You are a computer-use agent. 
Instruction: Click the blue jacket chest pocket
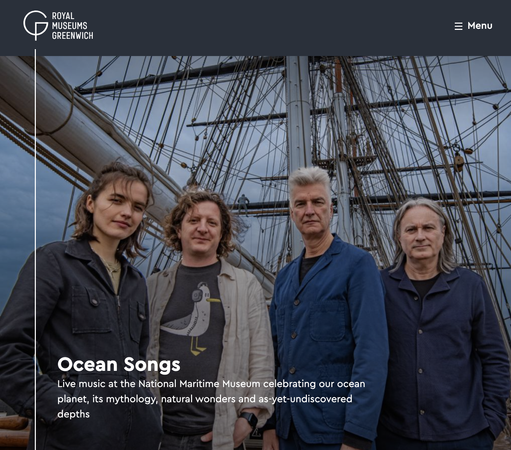[327, 322]
